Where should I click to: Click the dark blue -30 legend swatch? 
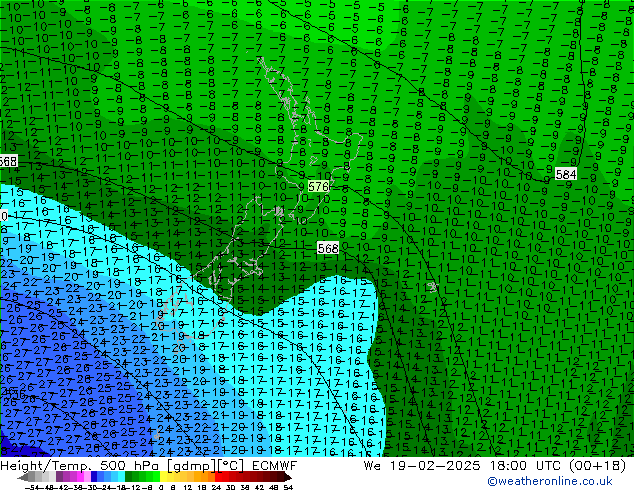[x=94, y=476]
